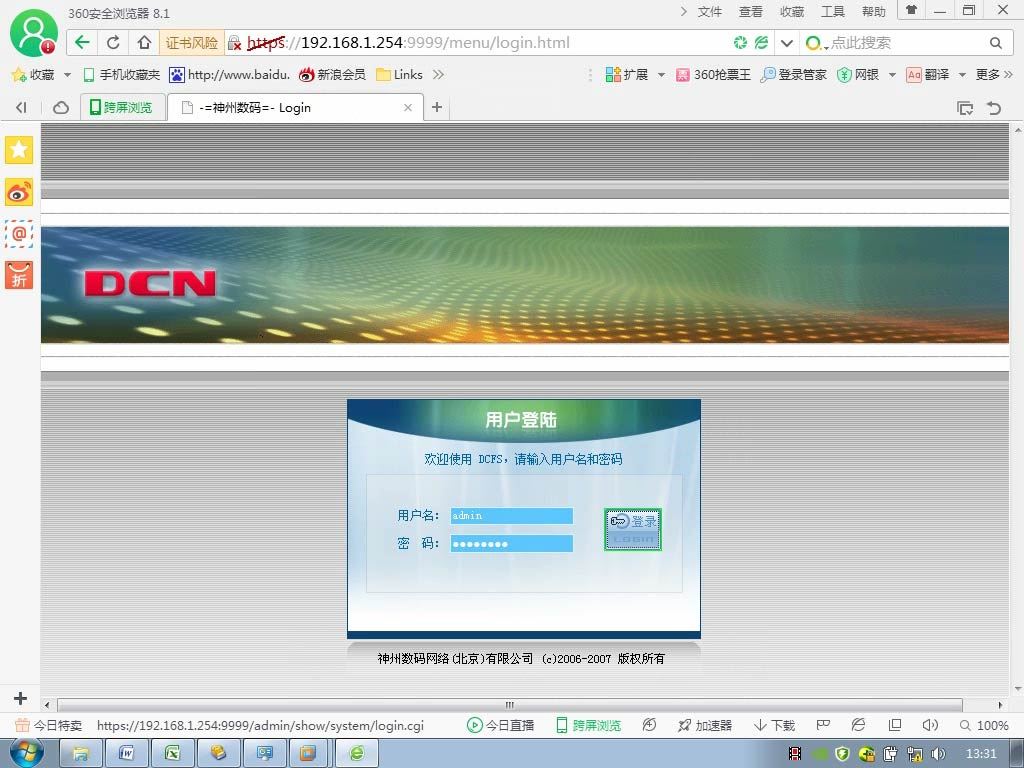The width and height of the screenshot is (1024, 768).
Task: Expand the 翻译 dropdown arrow
Action: coord(962,75)
